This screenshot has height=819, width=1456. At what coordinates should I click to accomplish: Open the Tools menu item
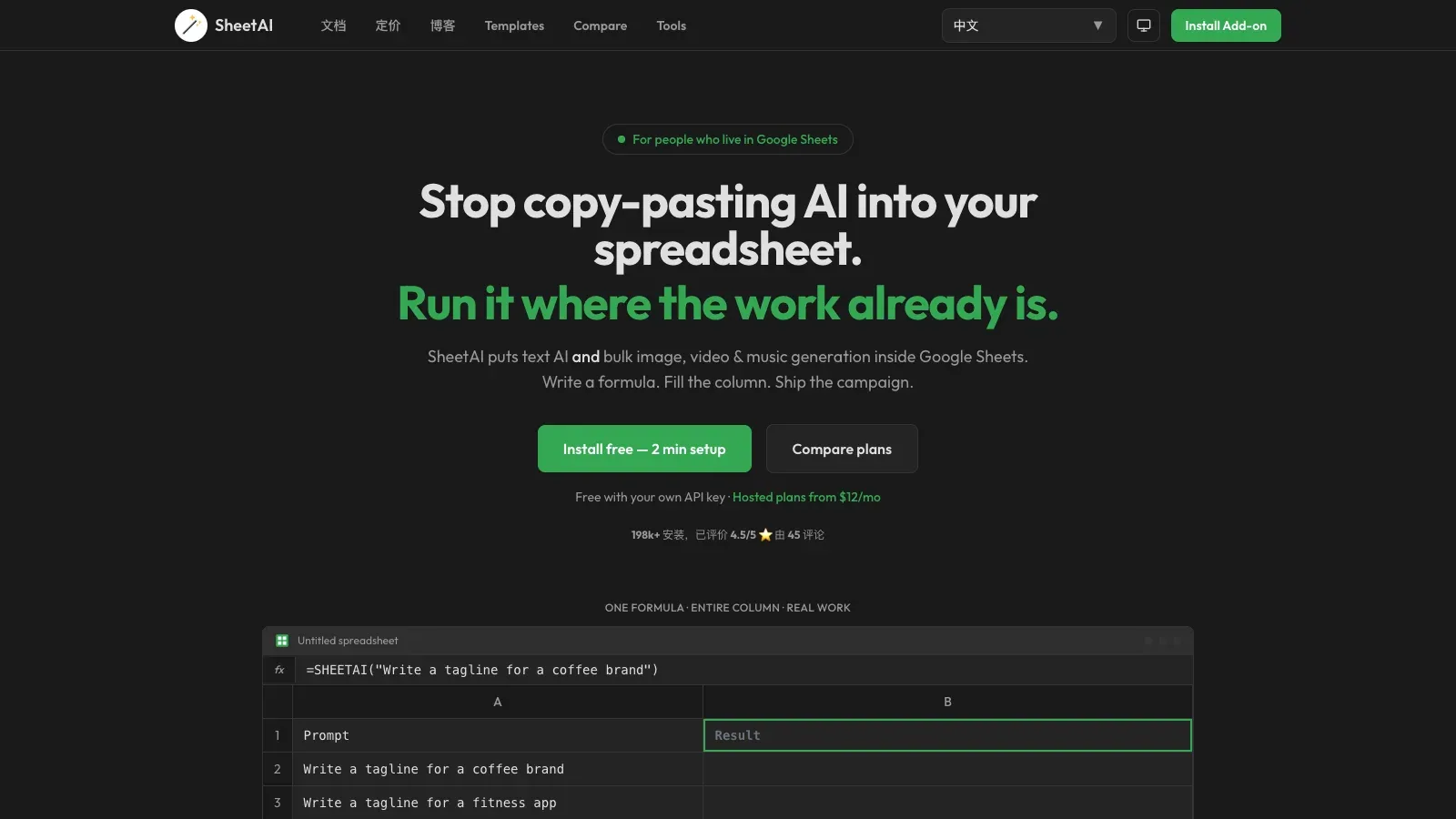672,25
